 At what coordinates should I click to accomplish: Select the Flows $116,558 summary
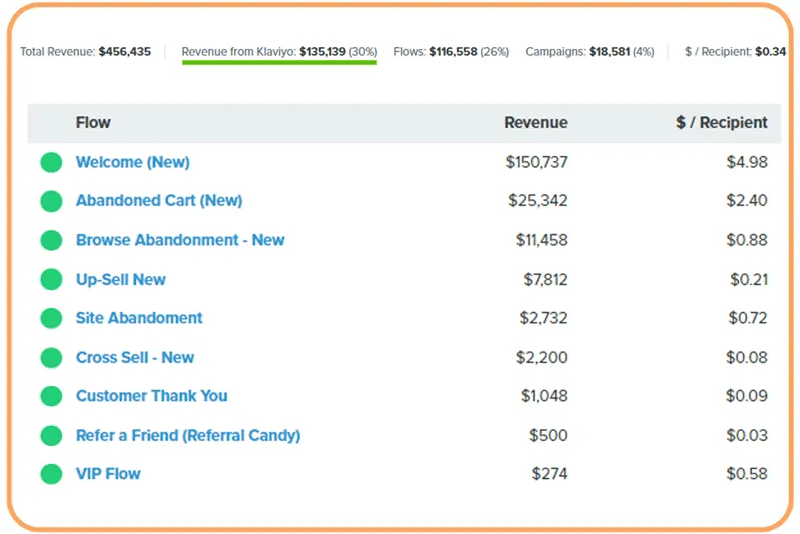point(451,52)
